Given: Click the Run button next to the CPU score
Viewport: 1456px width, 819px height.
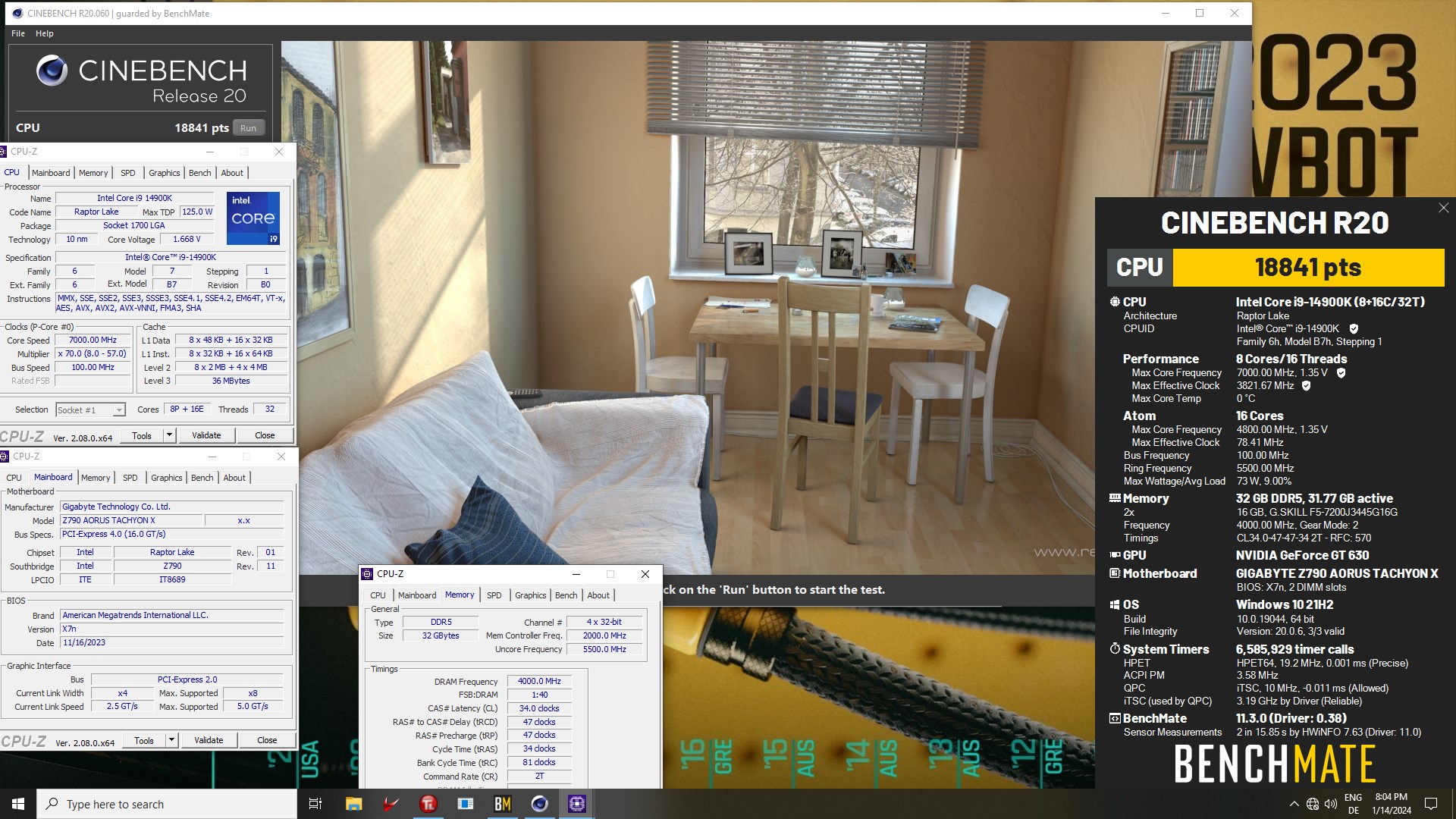Looking at the screenshot, I should 249,128.
